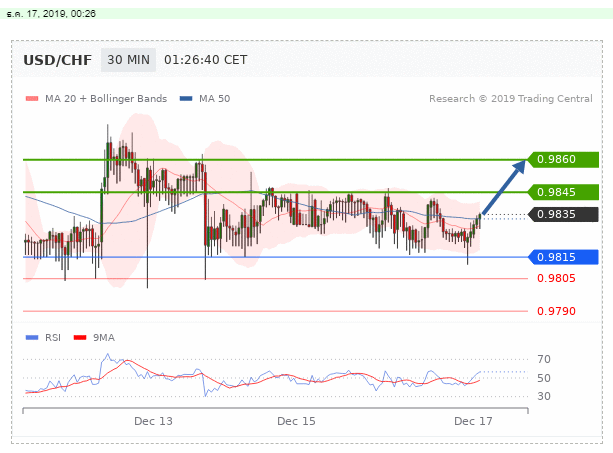Click the blue MA 50 legend swatch
The width and height of the screenshot is (613, 453).
click(186, 98)
